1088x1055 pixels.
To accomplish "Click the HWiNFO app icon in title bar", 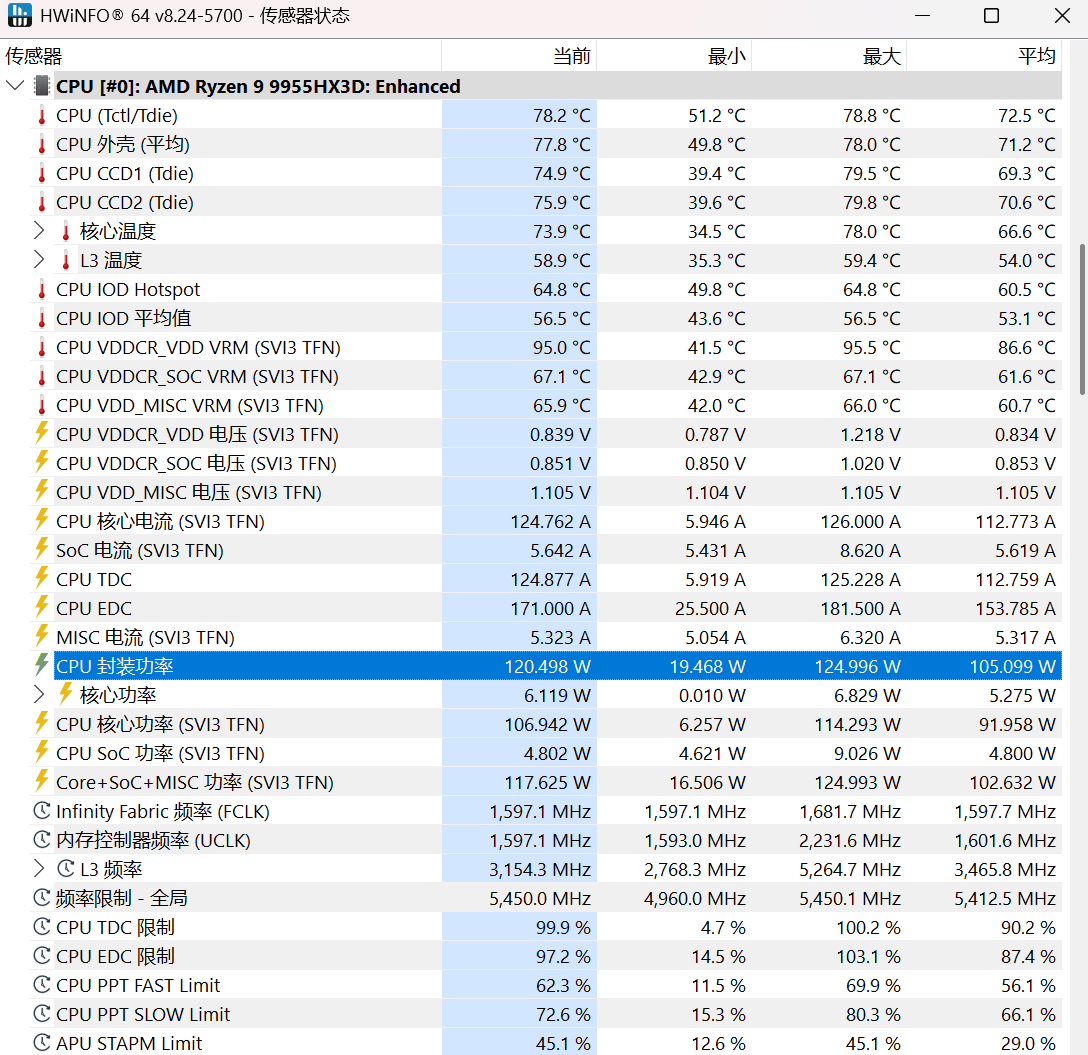I will tap(20, 16).
